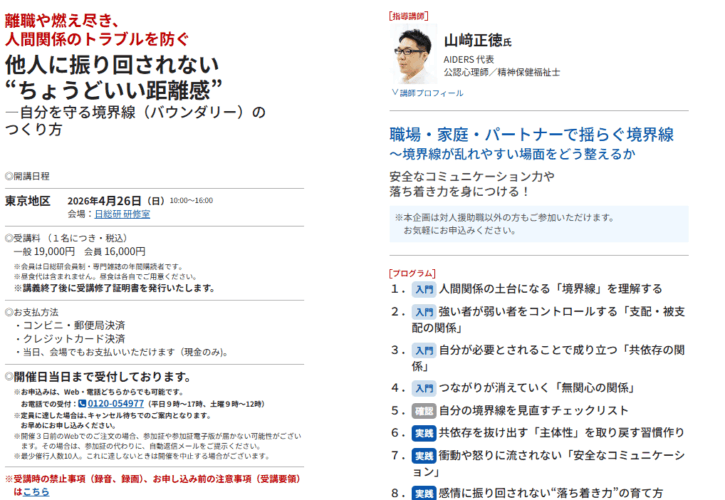Click the 入門 badge on program item 2

pyautogui.click(x=423, y=313)
